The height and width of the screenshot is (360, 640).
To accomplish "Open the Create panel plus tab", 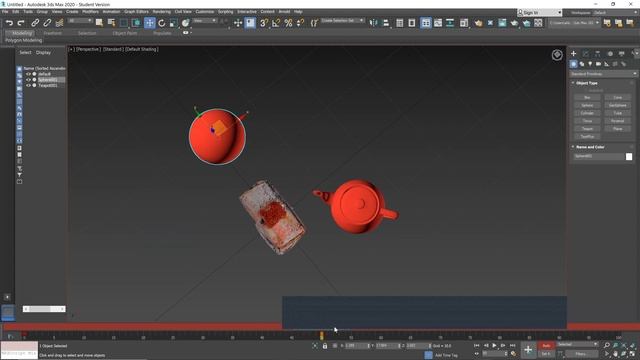I will click(573, 53).
